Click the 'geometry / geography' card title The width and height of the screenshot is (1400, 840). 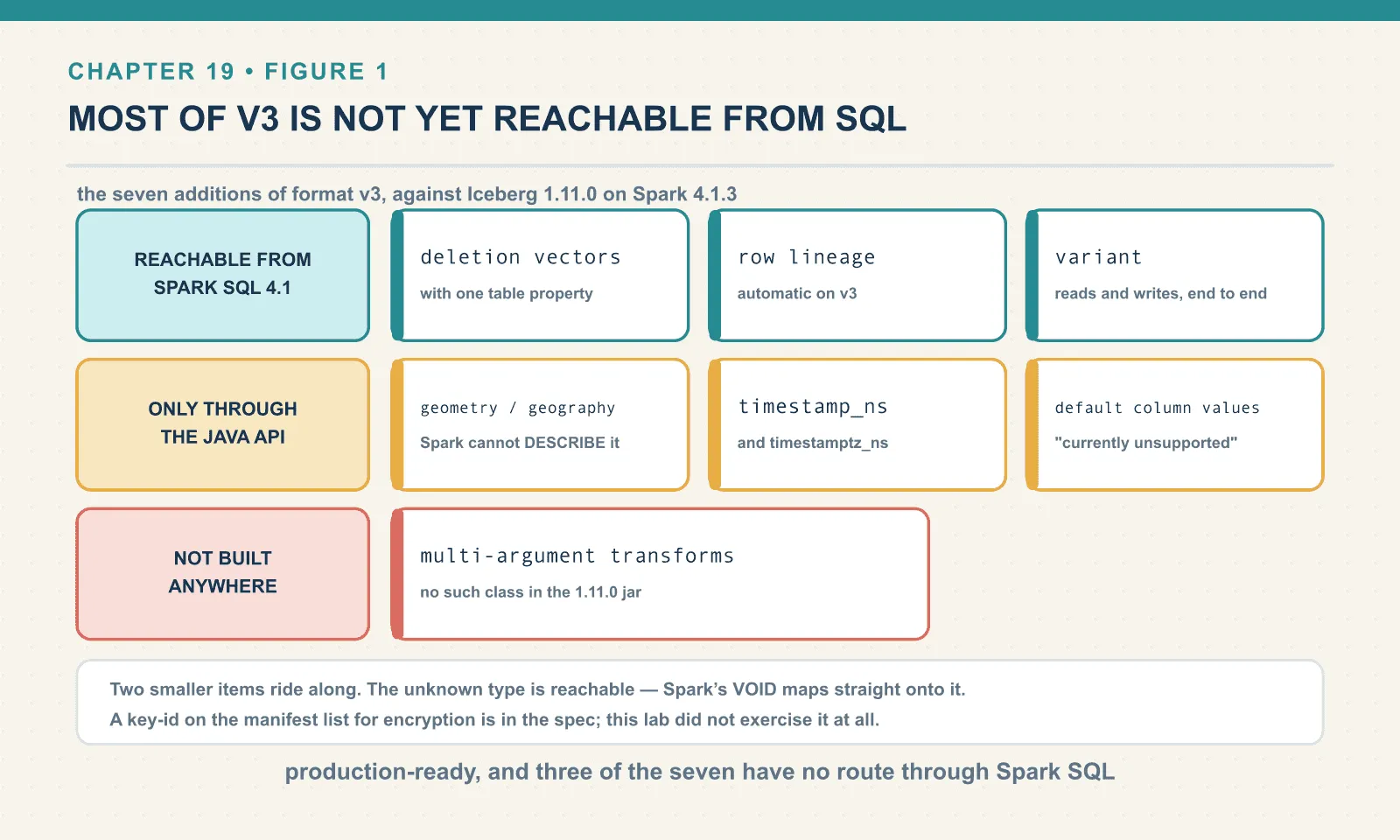point(517,408)
